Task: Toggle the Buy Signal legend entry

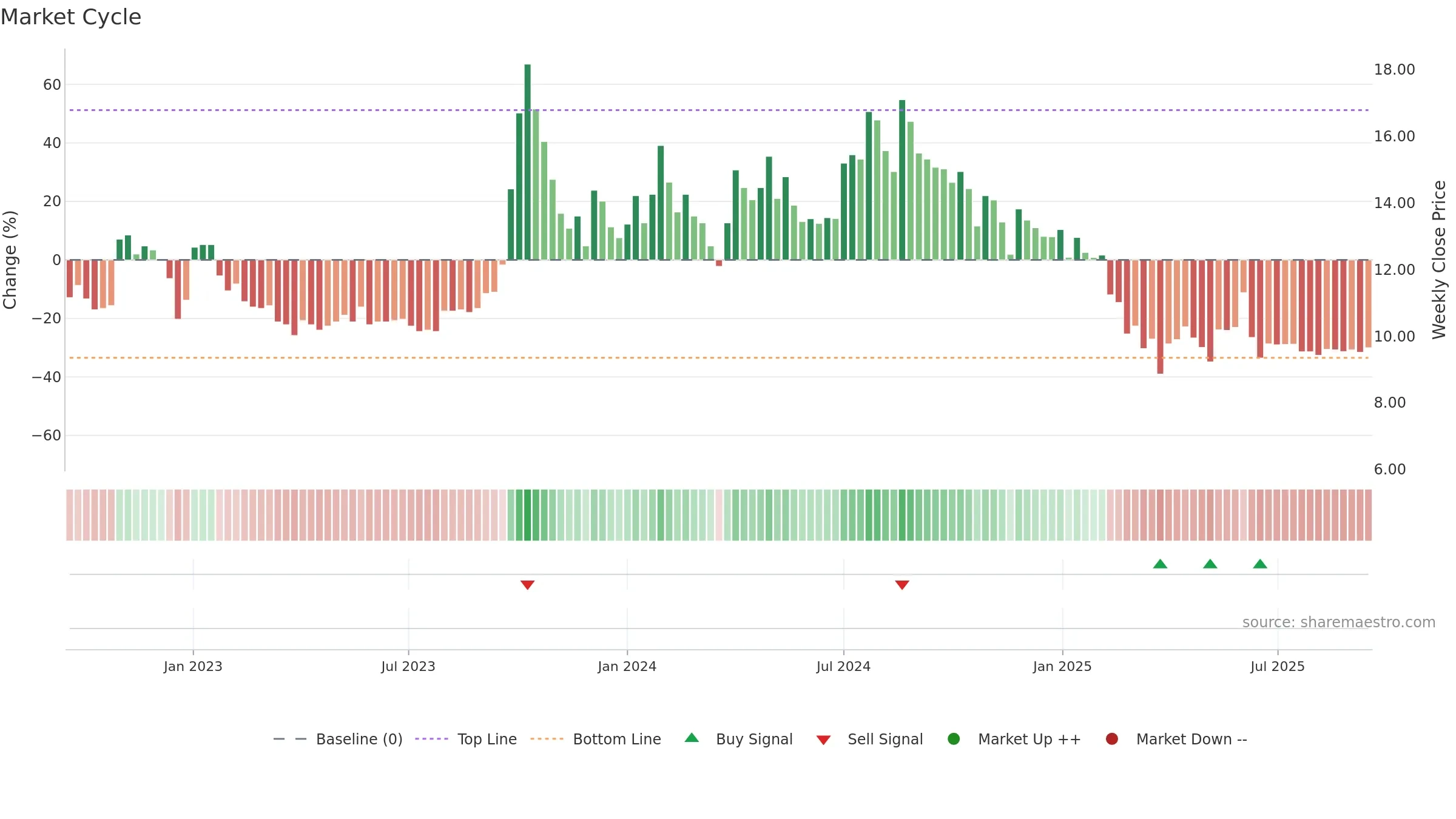Action: click(x=738, y=739)
